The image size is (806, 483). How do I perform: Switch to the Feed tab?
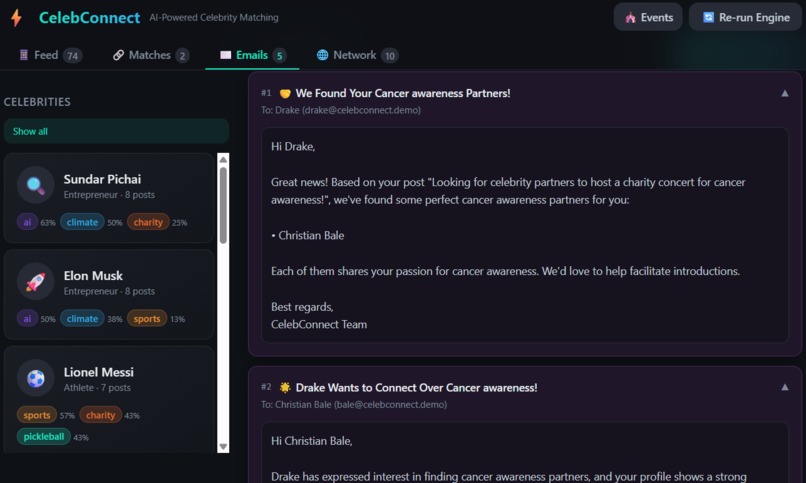coord(50,55)
